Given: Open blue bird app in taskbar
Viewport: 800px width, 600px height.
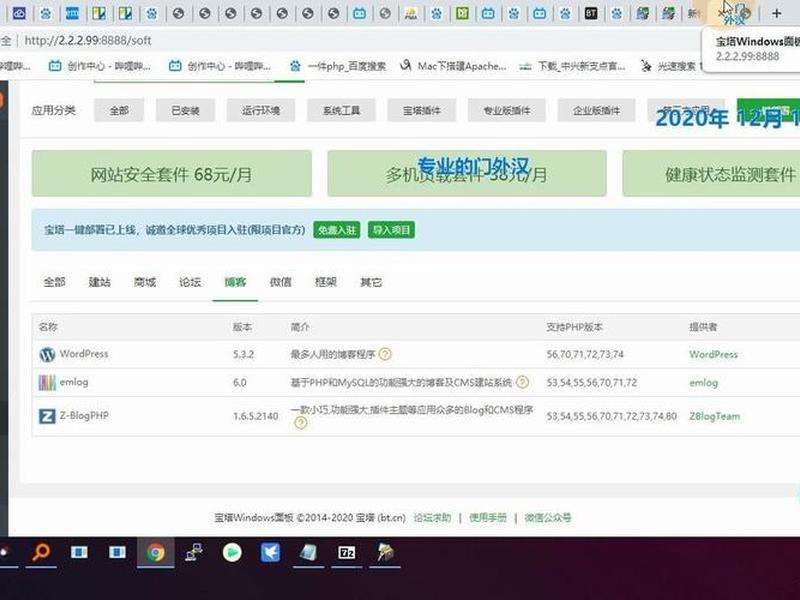Looking at the screenshot, I should tap(270, 553).
